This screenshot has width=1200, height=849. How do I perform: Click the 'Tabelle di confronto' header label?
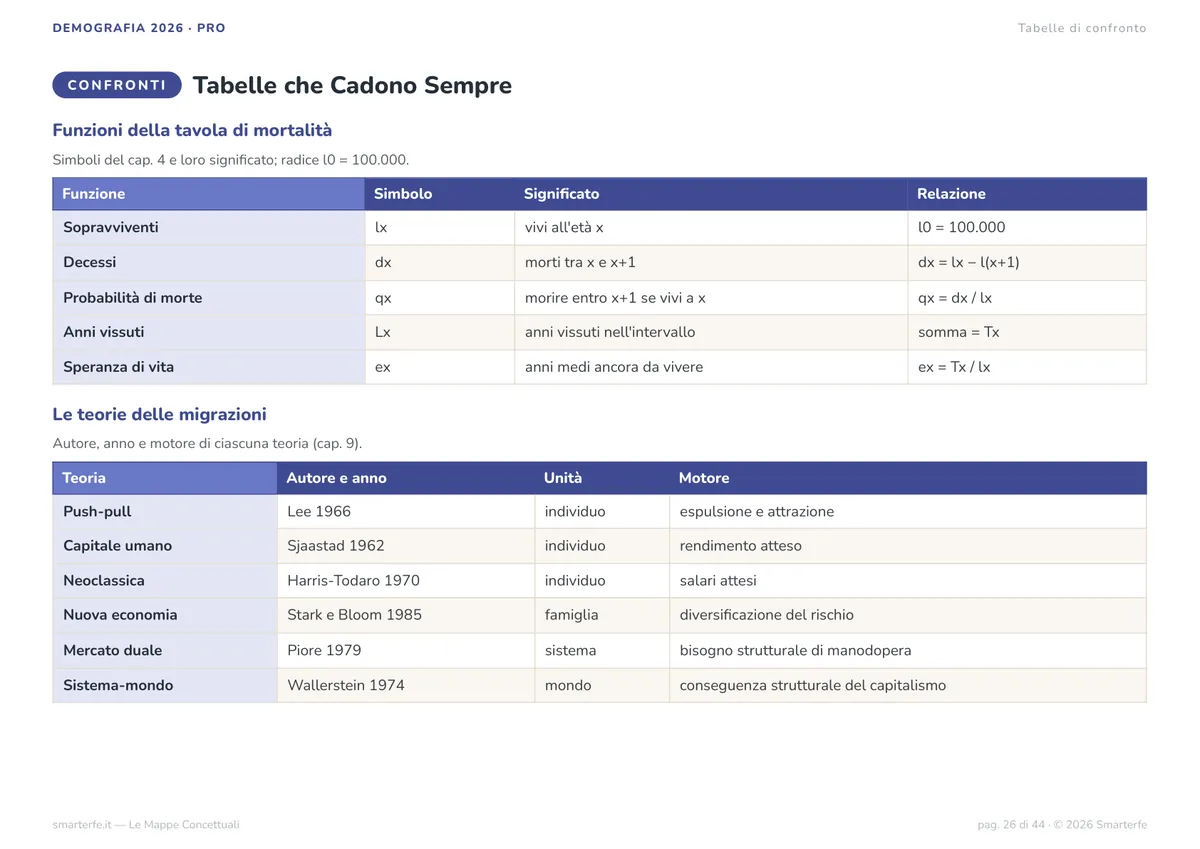[x=1082, y=28]
